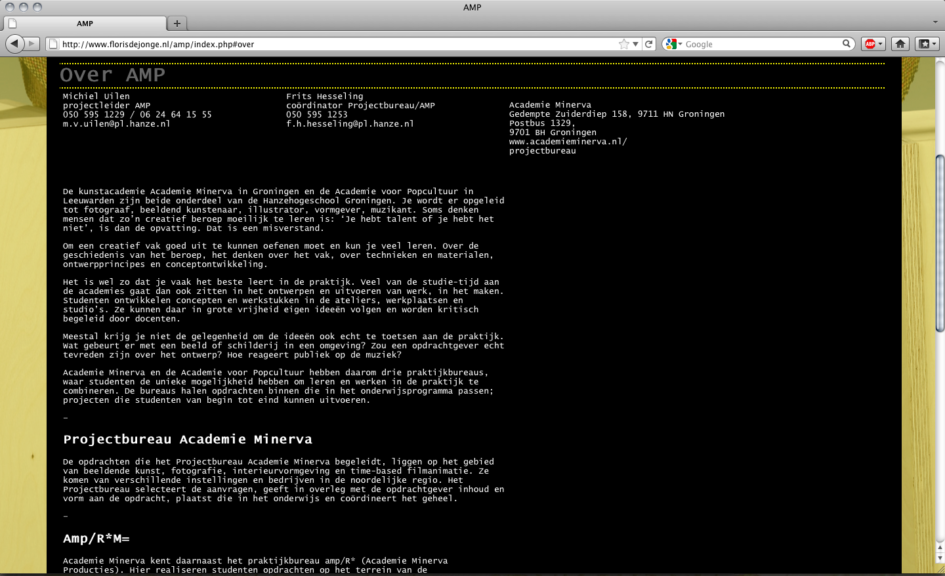Click the 'Projectbureau Academie Minerva' heading

[187, 439]
